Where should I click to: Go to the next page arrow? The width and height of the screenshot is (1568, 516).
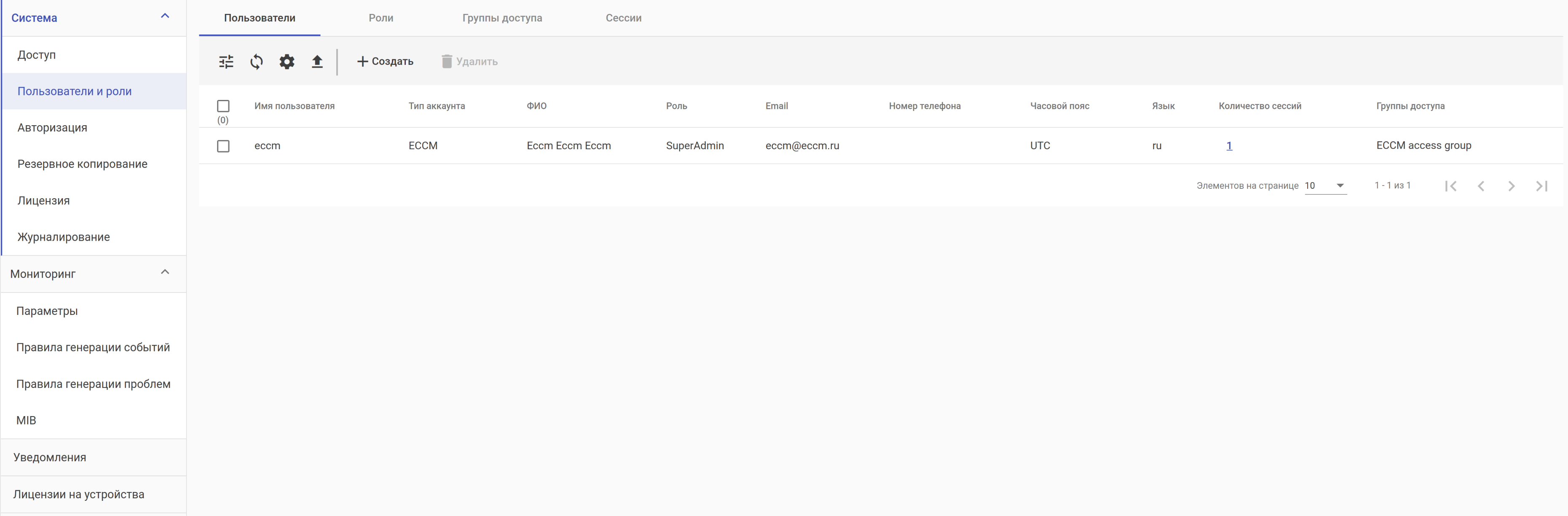pos(1512,186)
